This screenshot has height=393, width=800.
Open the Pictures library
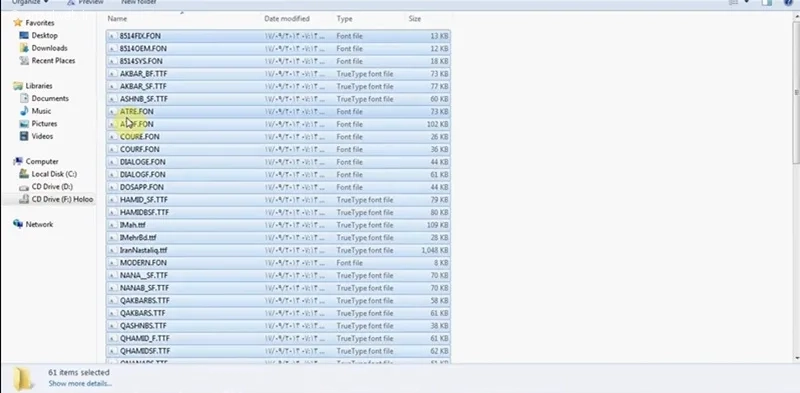[44, 124]
